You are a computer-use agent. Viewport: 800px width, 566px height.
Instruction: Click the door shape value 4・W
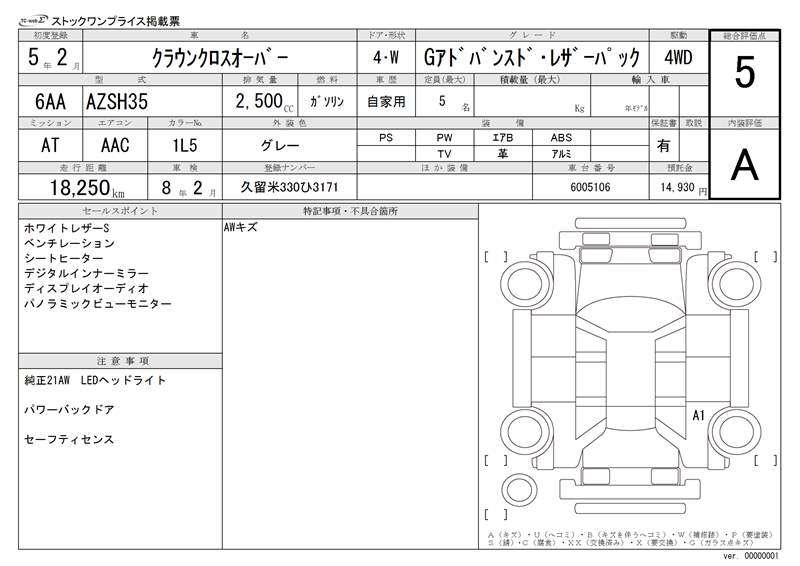click(386, 57)
